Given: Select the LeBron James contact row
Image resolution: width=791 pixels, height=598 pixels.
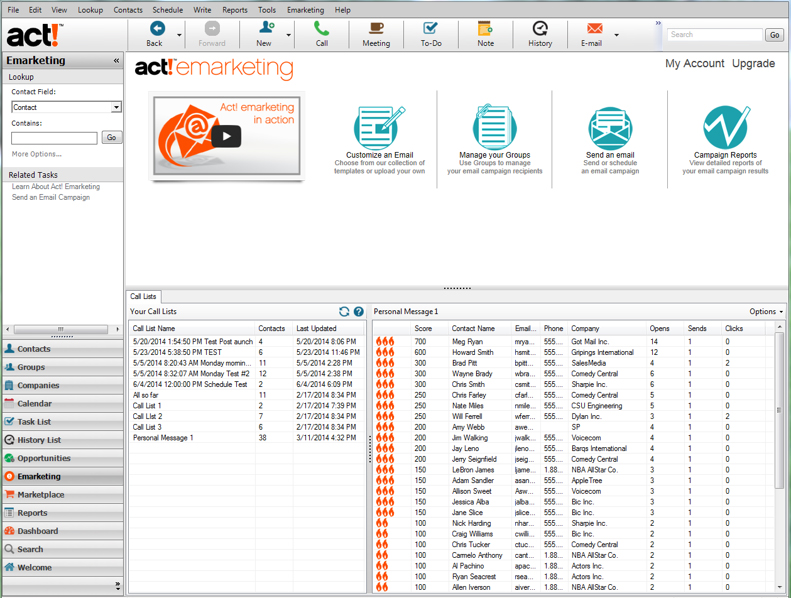Looking at the screenshot, I should [x=574, y=470].
